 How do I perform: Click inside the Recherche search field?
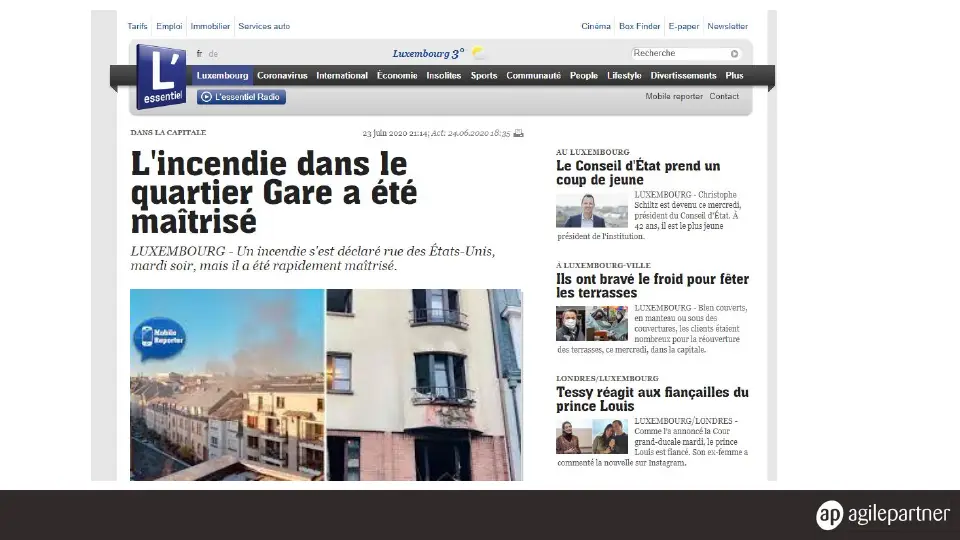(x=680, y=53)
